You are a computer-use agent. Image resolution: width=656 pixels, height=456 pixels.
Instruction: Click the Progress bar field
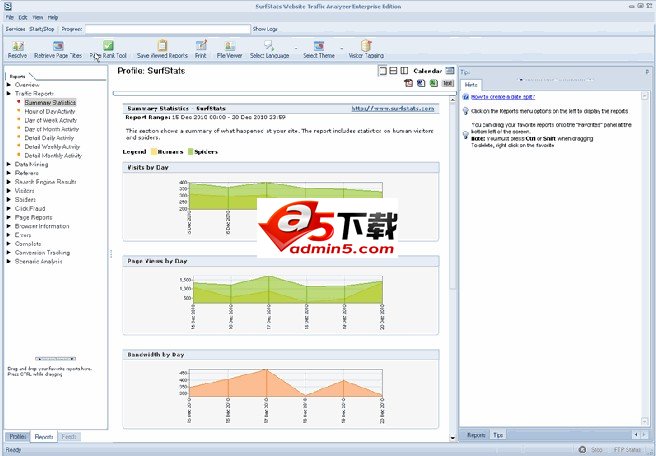[x=168, y=29]
